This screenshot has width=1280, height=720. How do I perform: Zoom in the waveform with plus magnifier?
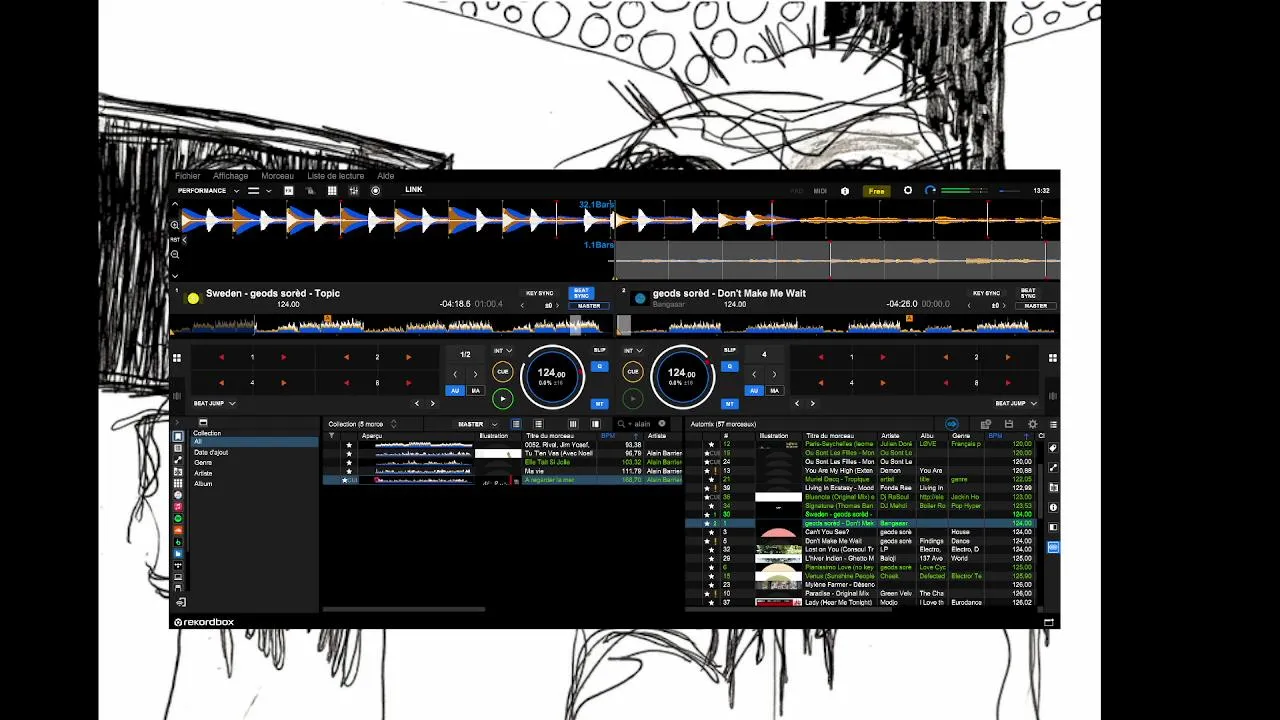coord(175,225)
